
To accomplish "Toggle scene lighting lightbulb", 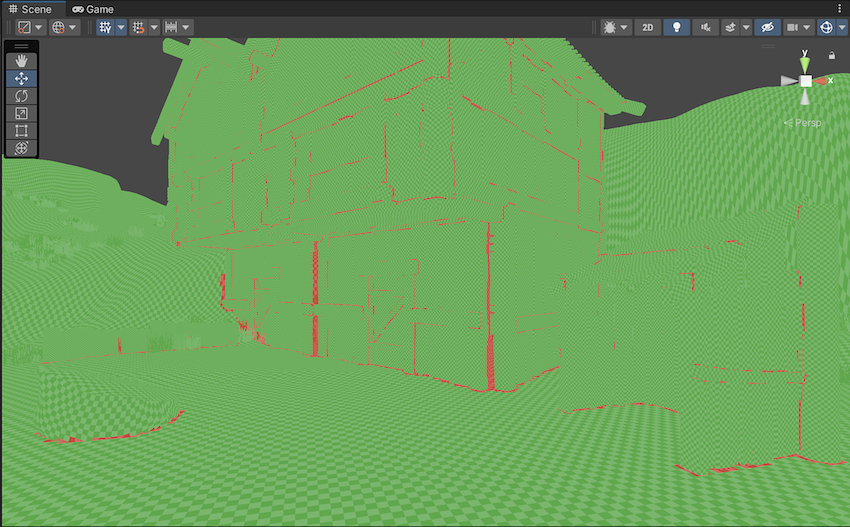I will point(677,27).
